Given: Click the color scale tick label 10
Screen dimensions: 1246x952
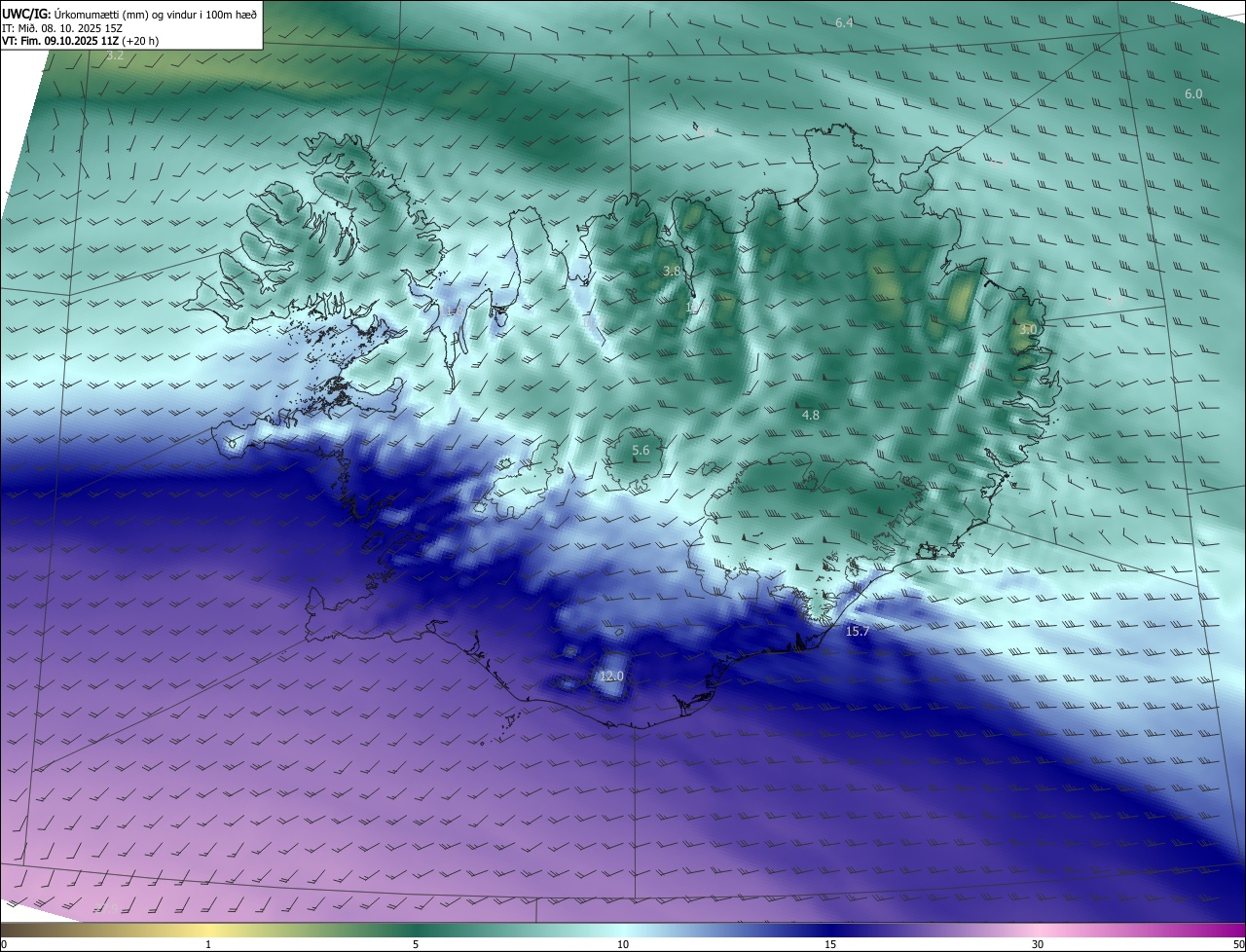Looking at the screenshot, I should 623,944.
